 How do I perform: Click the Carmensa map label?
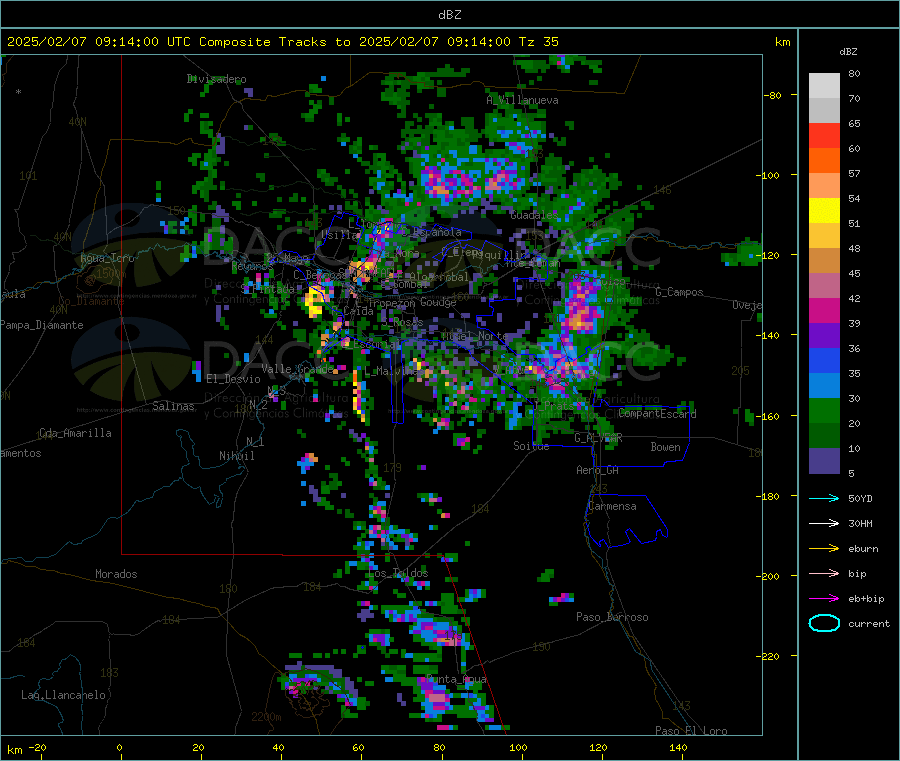[612, 506]
